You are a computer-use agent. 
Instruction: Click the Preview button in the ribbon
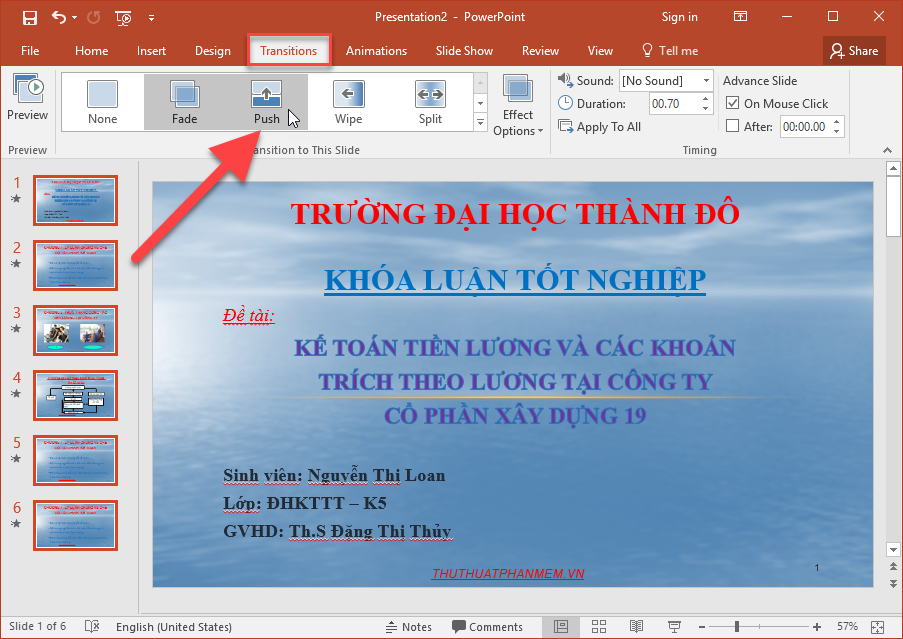pyautogui.click(x=27, y=97)
